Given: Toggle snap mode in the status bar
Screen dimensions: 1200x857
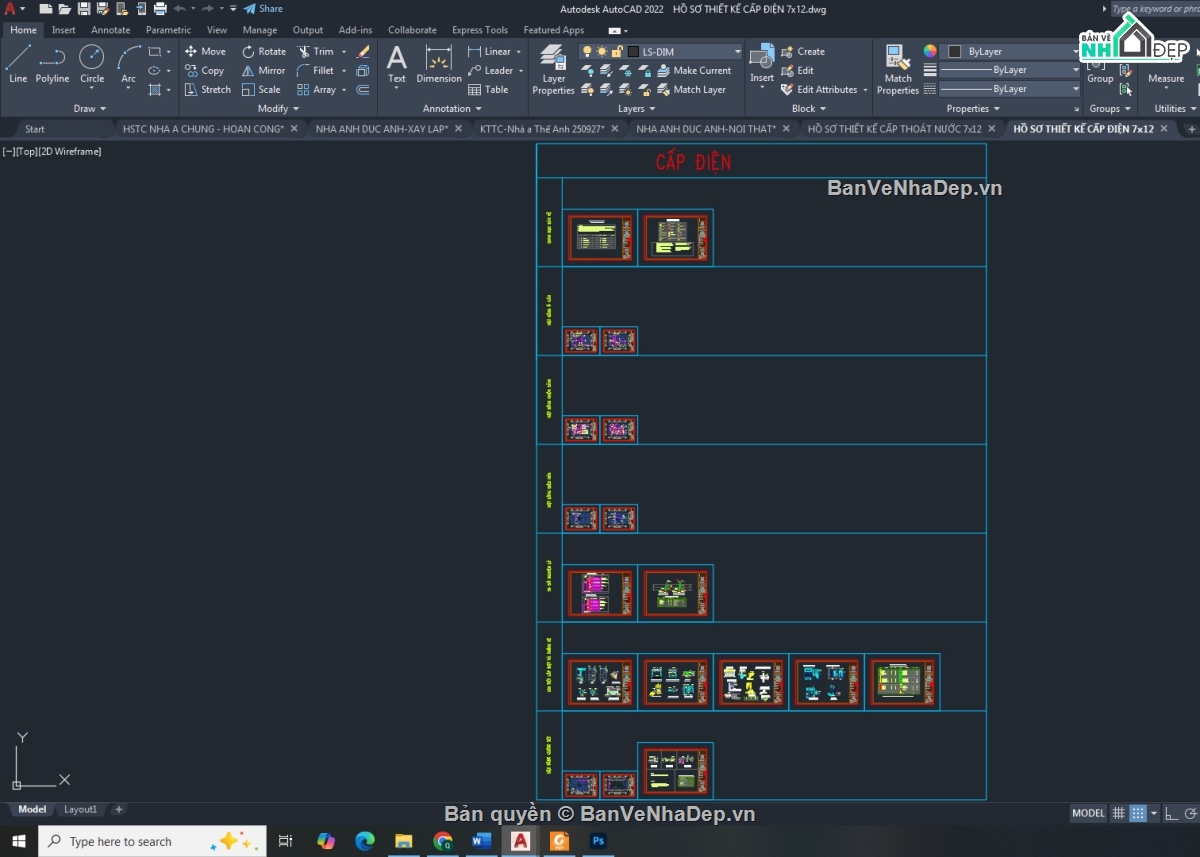Looking at the screenshot, I should (x=1138, y=813).
